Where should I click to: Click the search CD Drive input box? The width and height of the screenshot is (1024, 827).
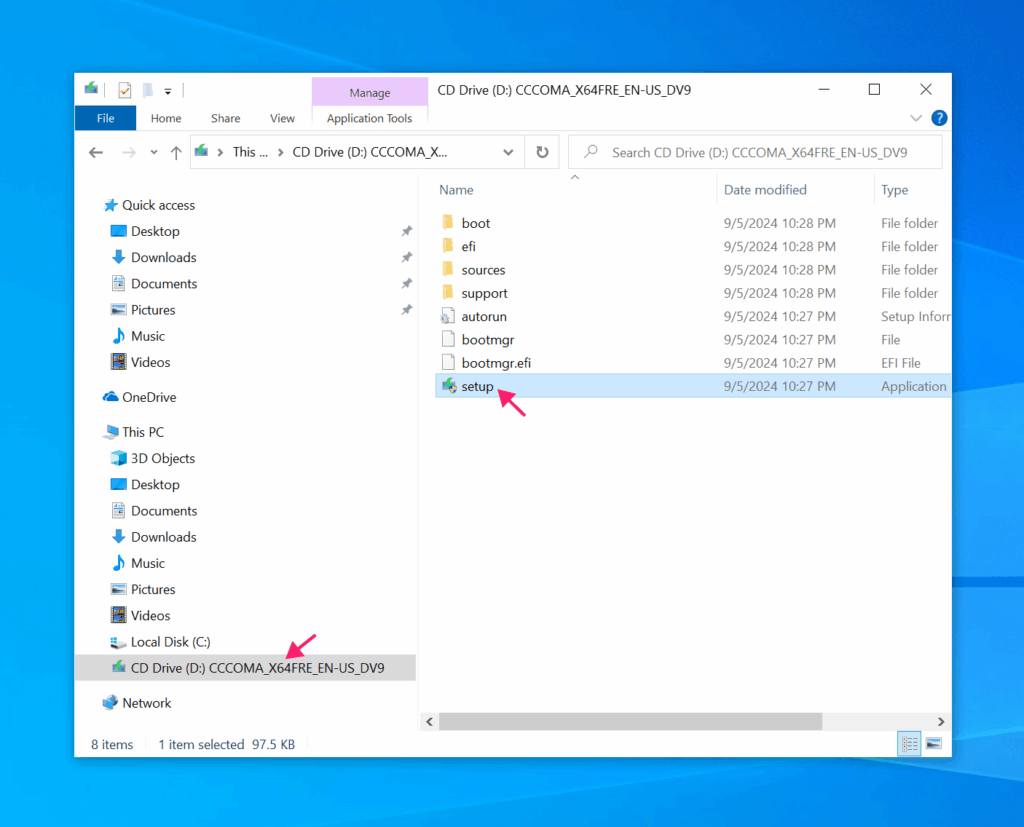coord(755,152)
